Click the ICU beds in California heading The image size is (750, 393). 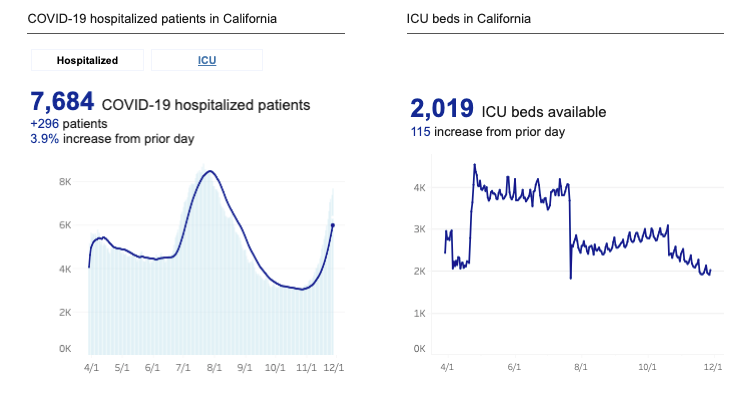click(x=469, y=19)
